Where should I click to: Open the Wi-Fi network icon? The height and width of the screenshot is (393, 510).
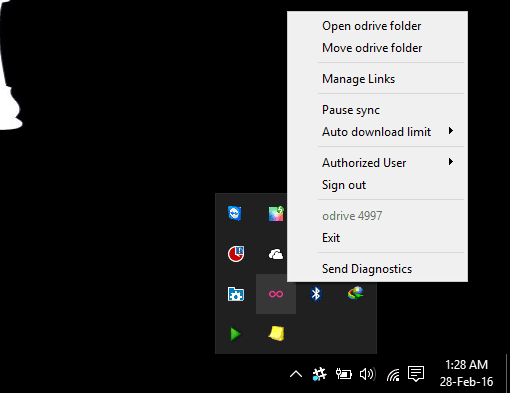pos(393,375)
